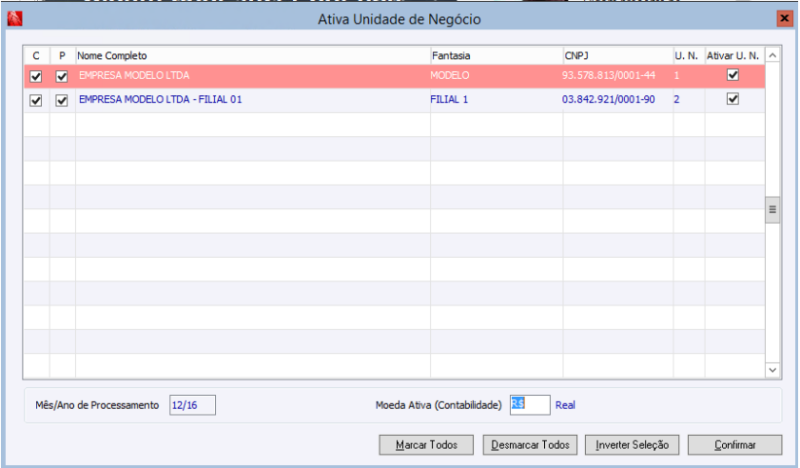
Task: Click the CNPJ column header
Action: point(618,56)
